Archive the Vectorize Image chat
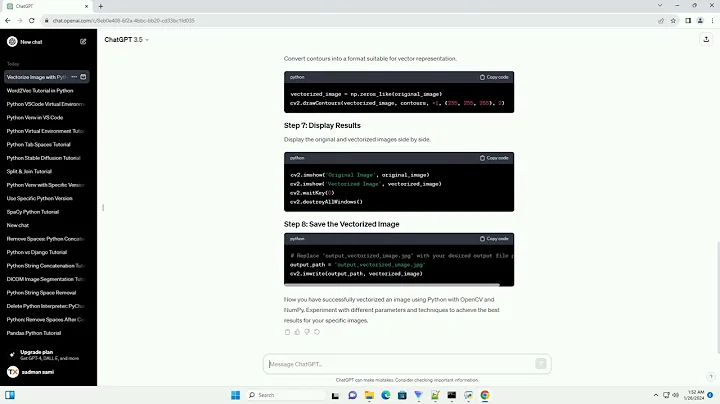 click(x=83, y=77)
